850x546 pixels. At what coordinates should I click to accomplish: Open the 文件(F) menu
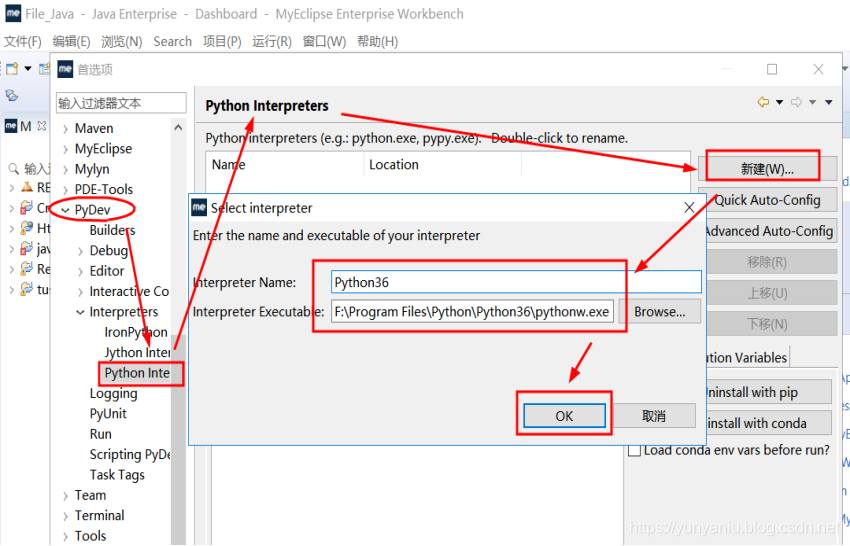pos(22,42)
